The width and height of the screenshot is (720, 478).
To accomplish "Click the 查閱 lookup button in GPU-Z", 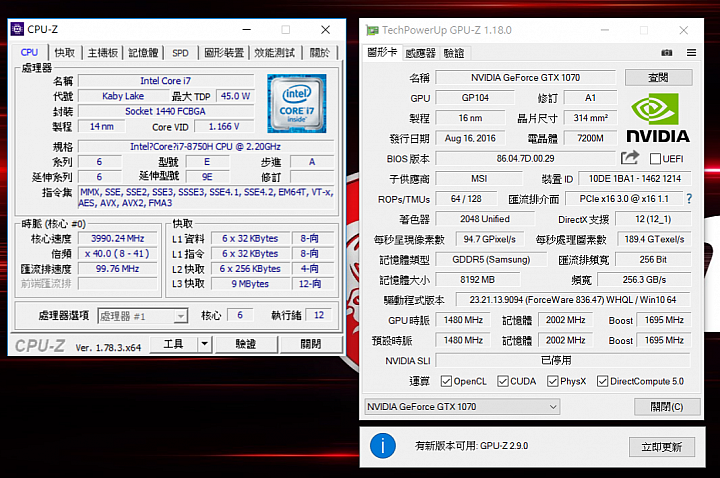I will [x=658, y=78].
